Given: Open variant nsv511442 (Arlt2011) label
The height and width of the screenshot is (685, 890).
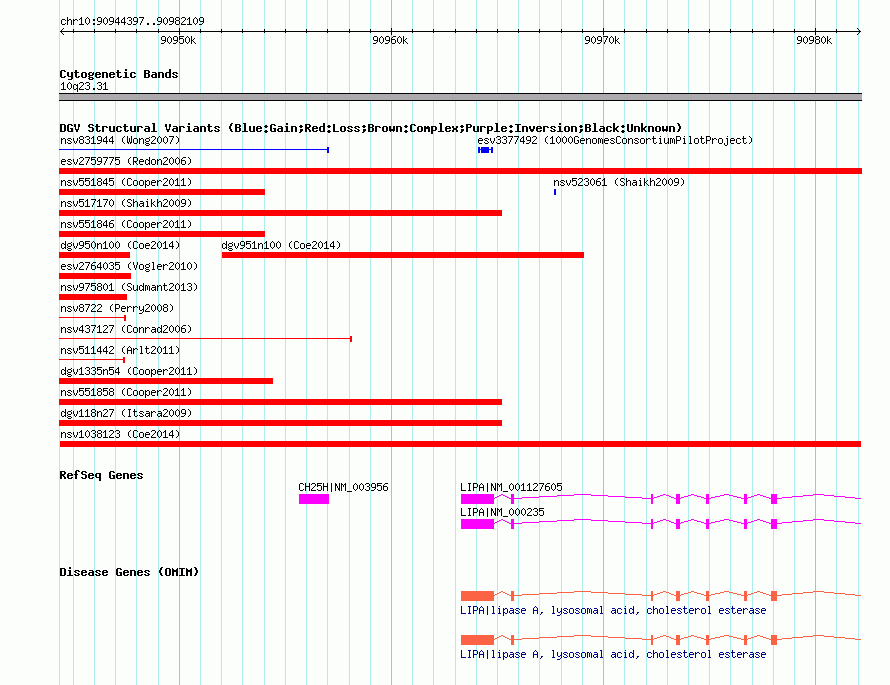Looking at the screenshot, I should [x=120, y=350].
